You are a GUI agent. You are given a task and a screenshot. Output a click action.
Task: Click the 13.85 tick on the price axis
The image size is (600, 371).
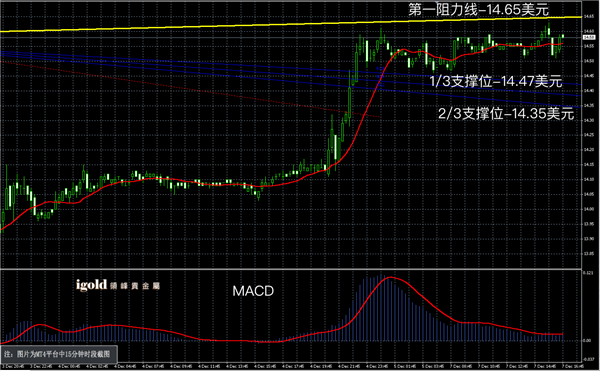click(x=589, y=253)
